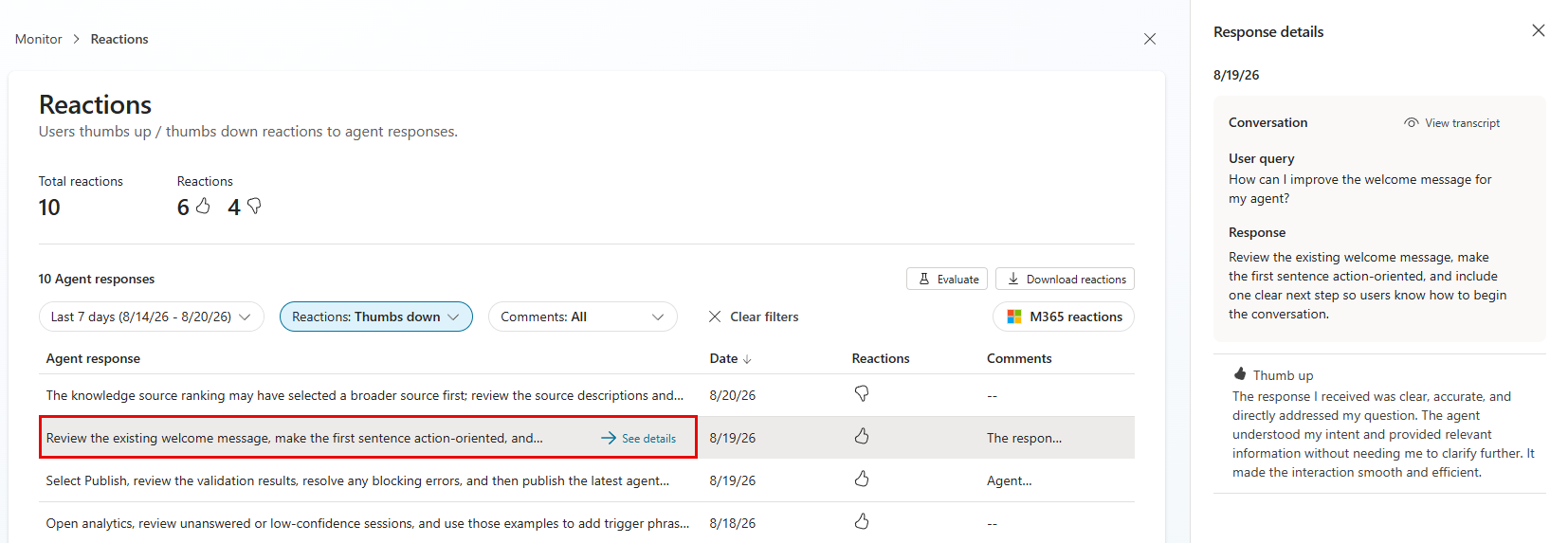Click thumbs up icon in welcome message row

pyautogui.click(x=862, y=436)
